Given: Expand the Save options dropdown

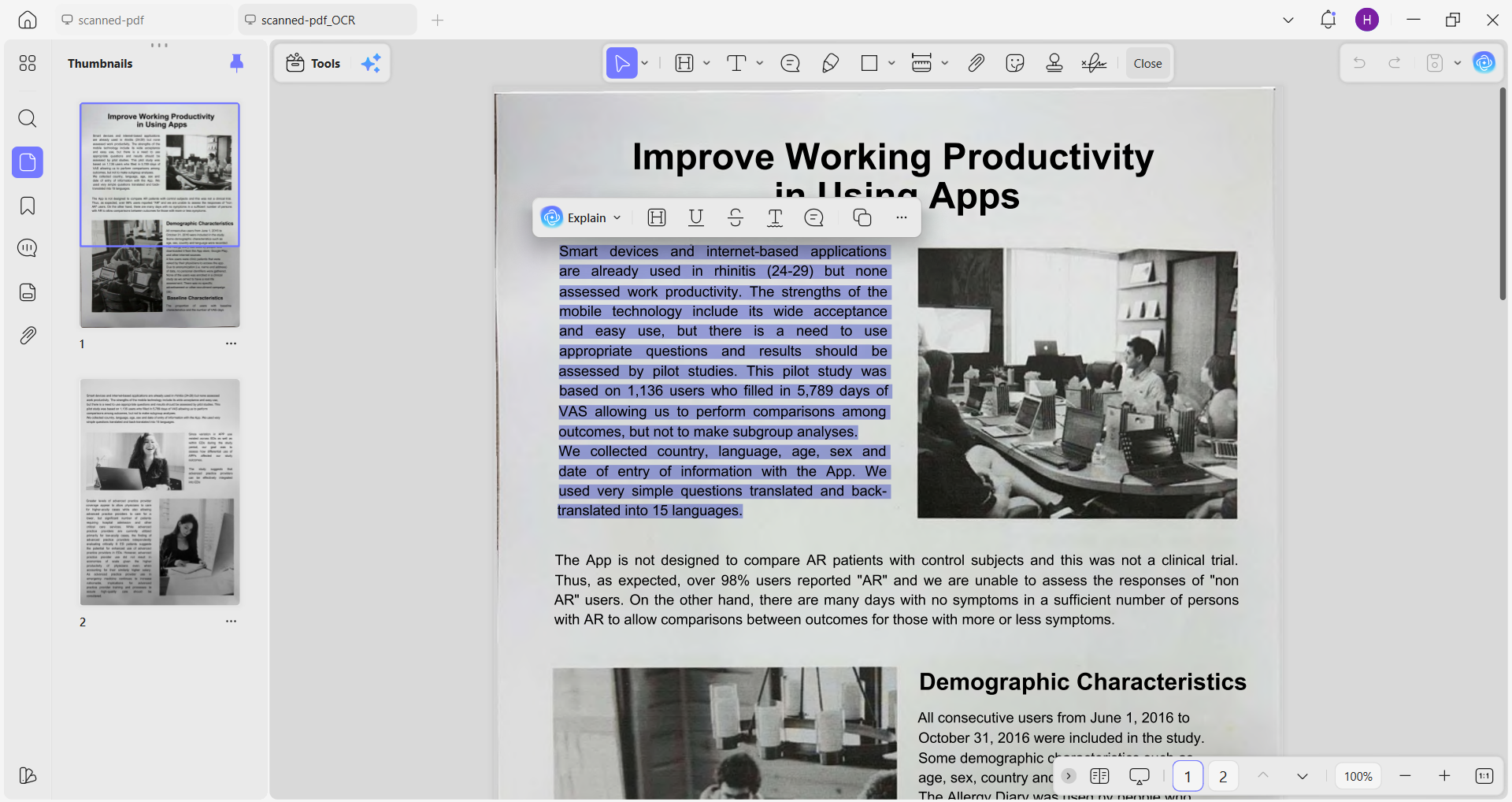Looking at the screenshot, I should pyautogui.click(x=1458, y=63).
